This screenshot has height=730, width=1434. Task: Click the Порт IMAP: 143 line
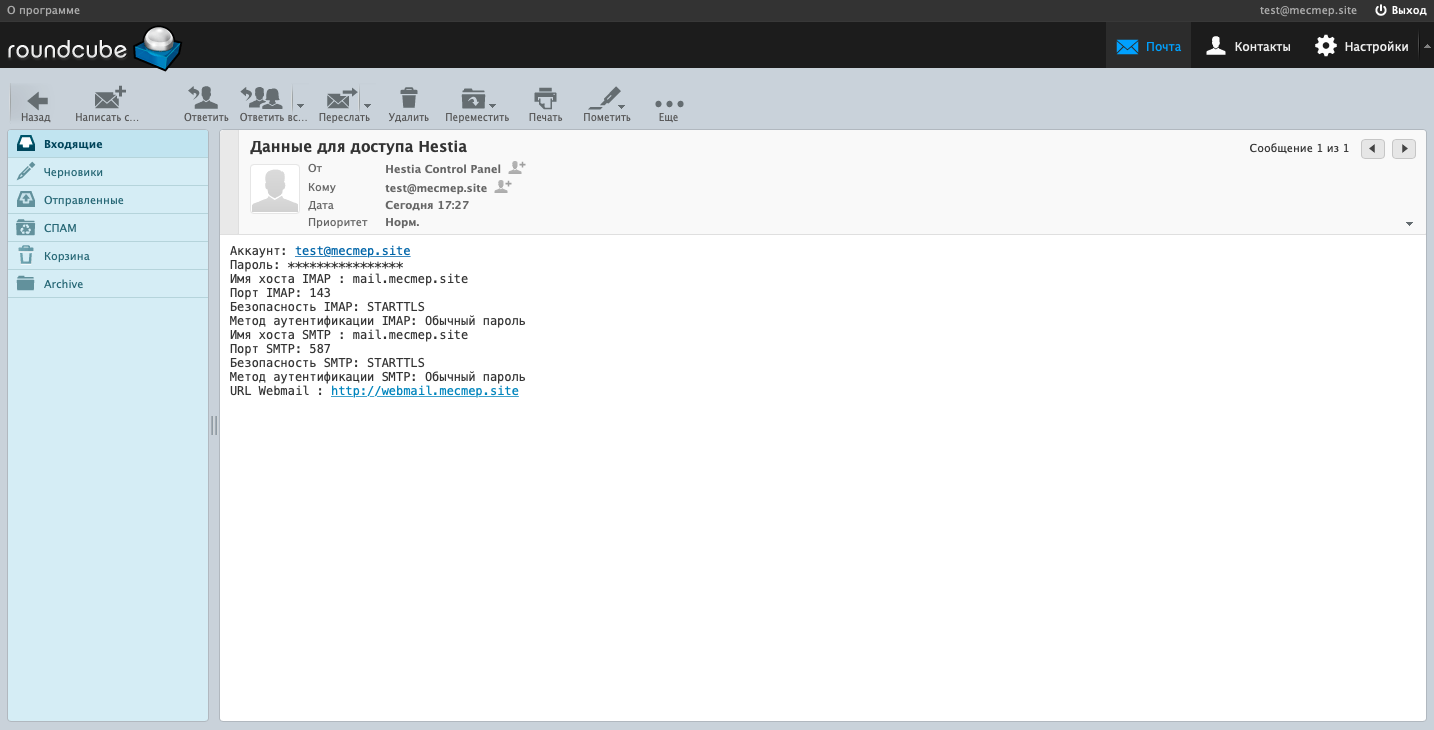[280, 293]
